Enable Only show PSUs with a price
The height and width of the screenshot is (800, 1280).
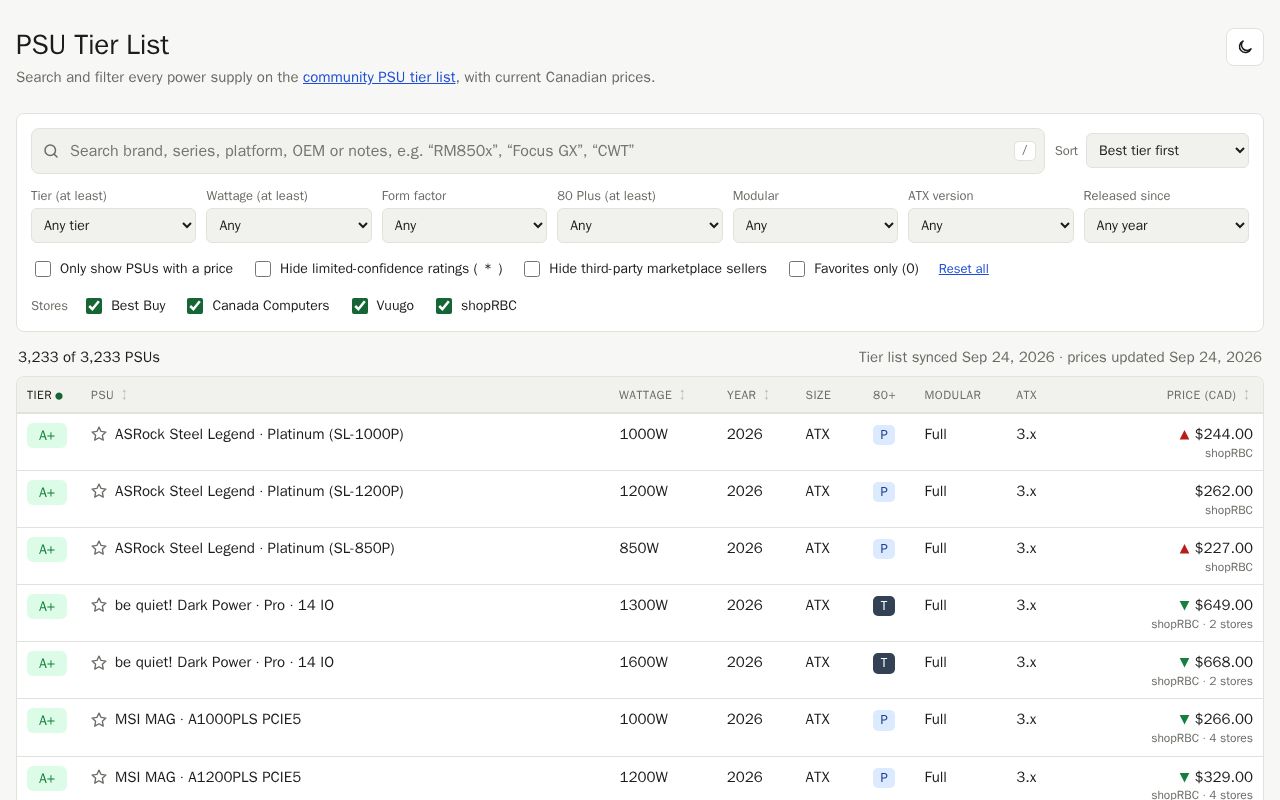(43, 269)
